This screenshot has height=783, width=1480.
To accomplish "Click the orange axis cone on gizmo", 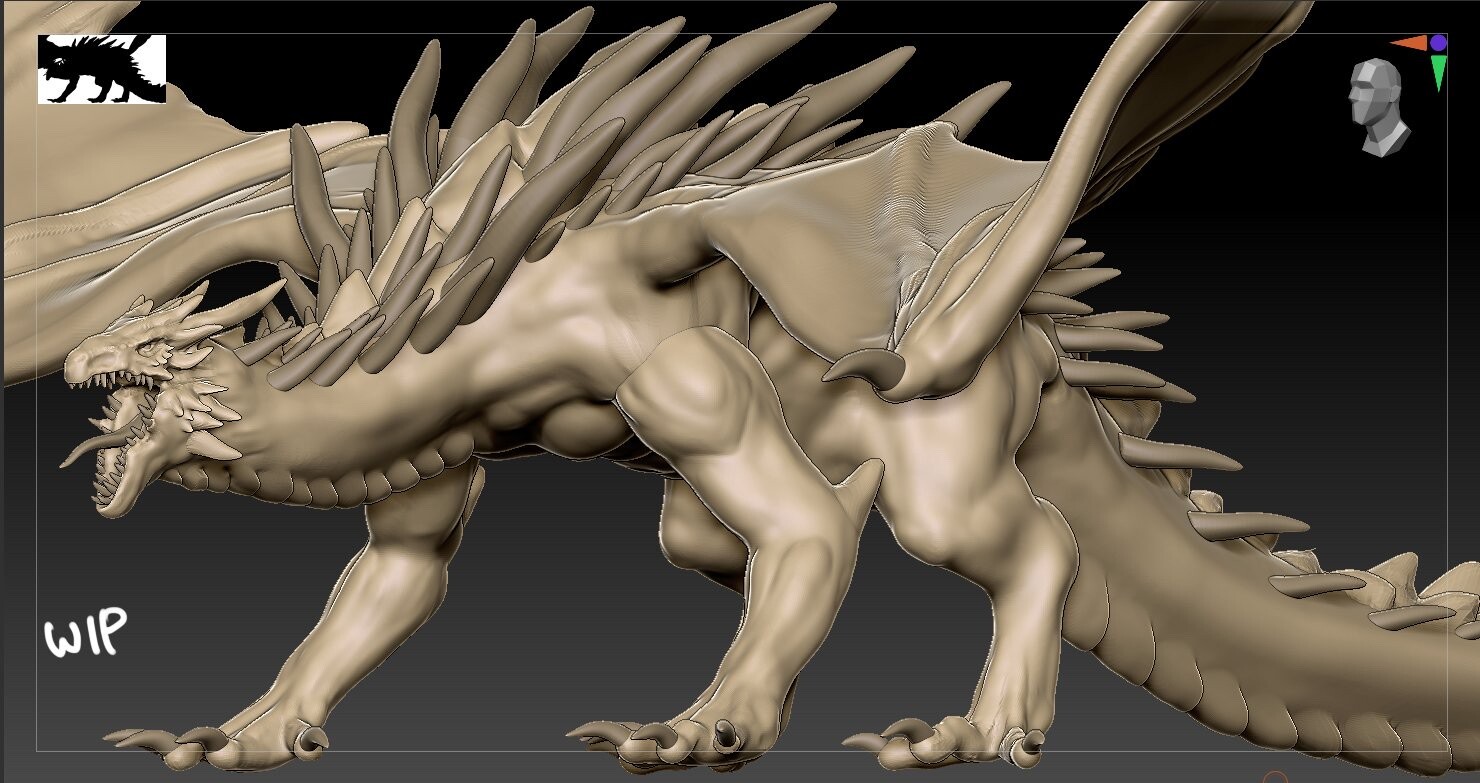I will pos(1409,43).
